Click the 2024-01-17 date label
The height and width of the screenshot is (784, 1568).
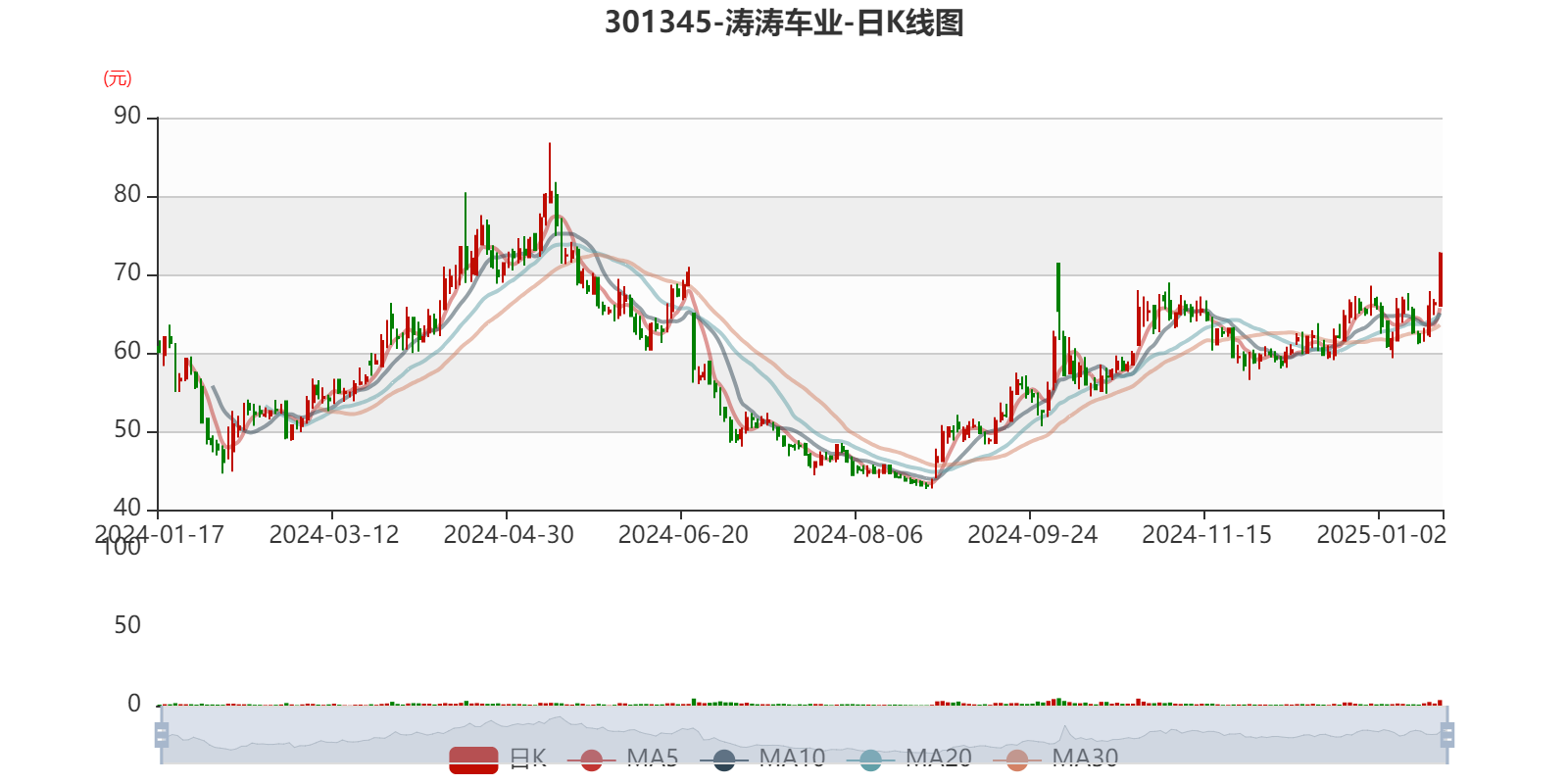coord(159,534)
